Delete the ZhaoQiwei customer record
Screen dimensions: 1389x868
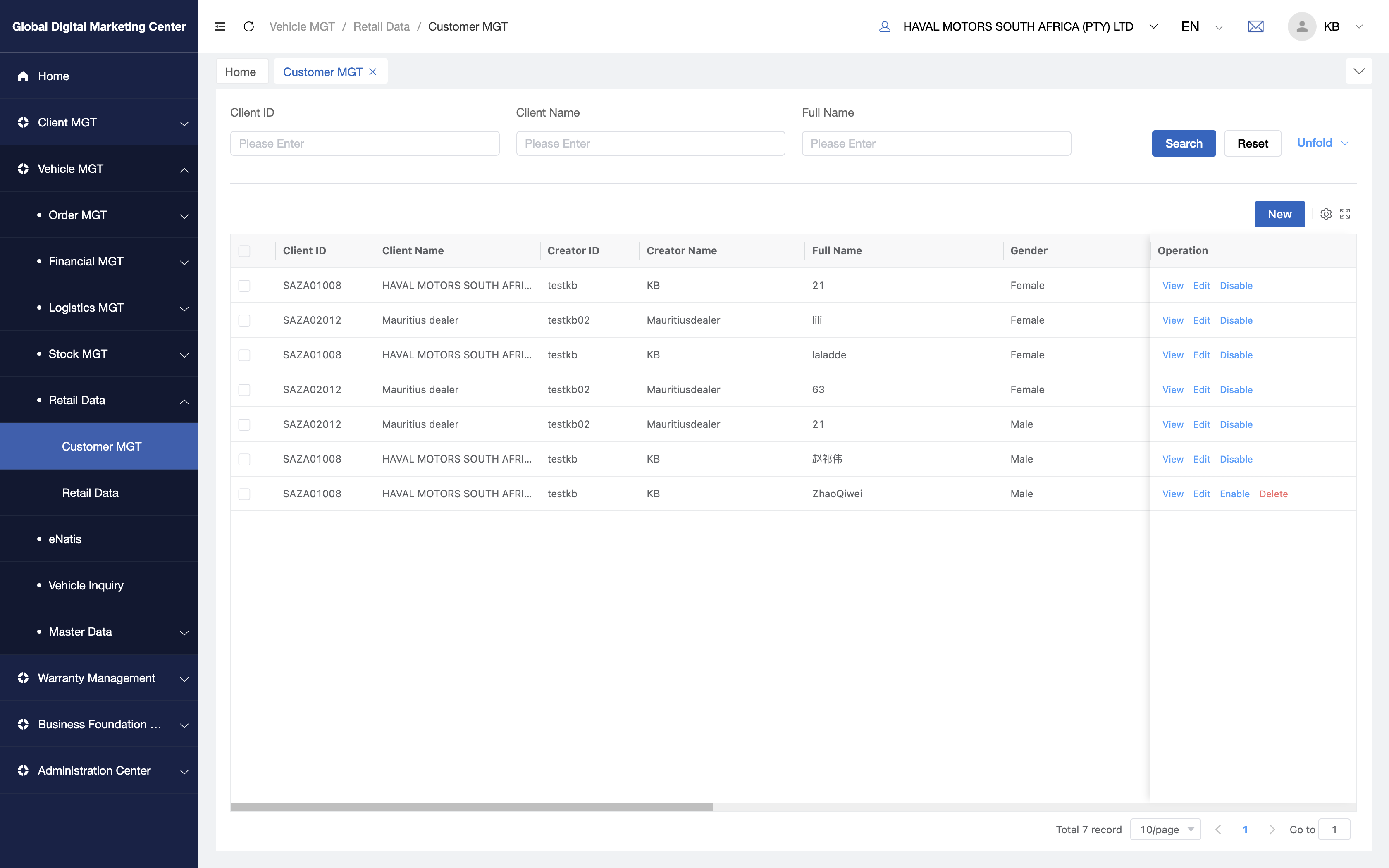click(1273, 494)
